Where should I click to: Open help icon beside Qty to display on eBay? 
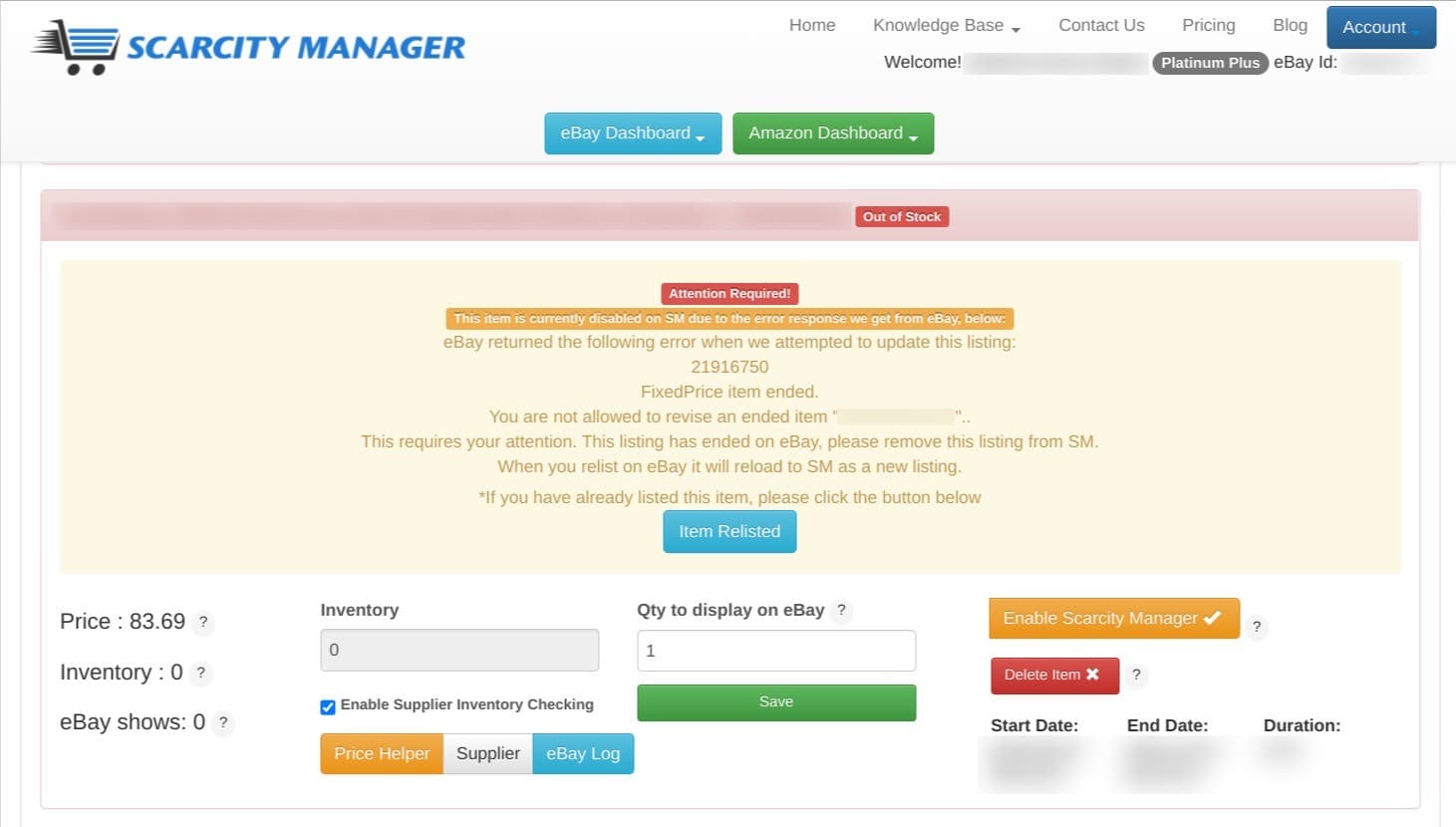coord(841,610)
